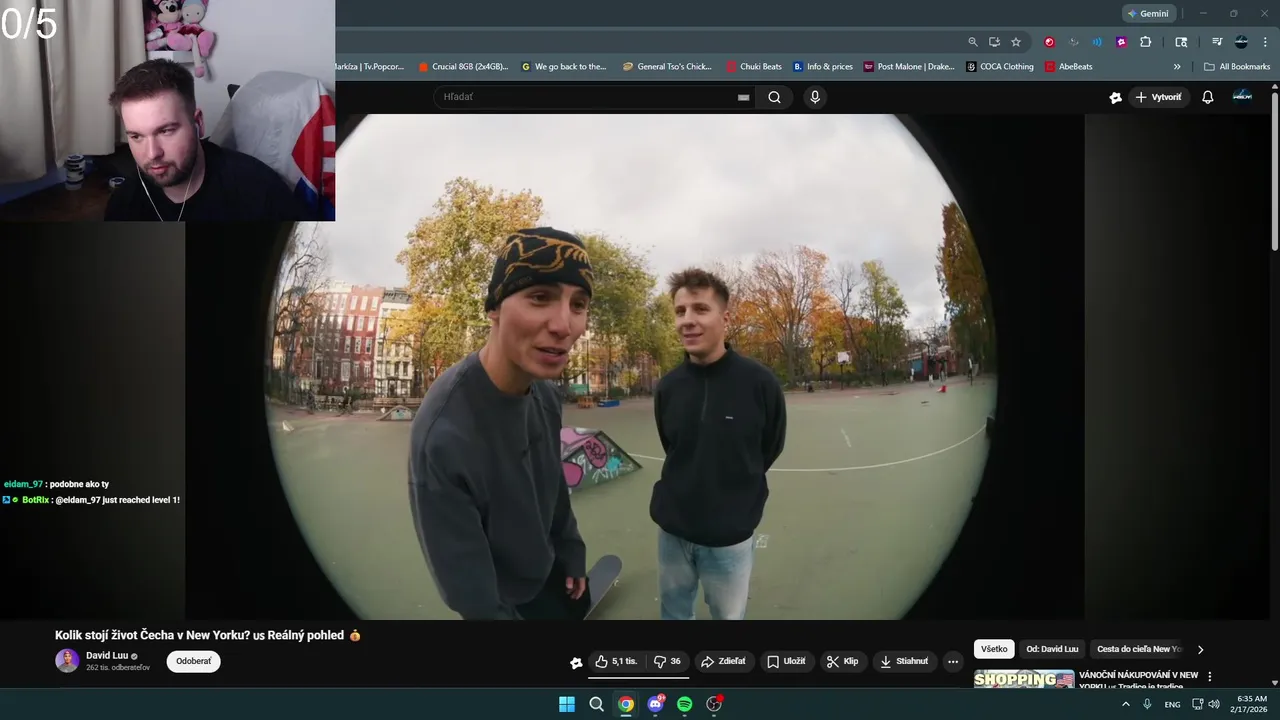1280x720 pixels.
Task: Open the Crucial 8GB (2x4GB) bookmark
Action: pos(463,67)
